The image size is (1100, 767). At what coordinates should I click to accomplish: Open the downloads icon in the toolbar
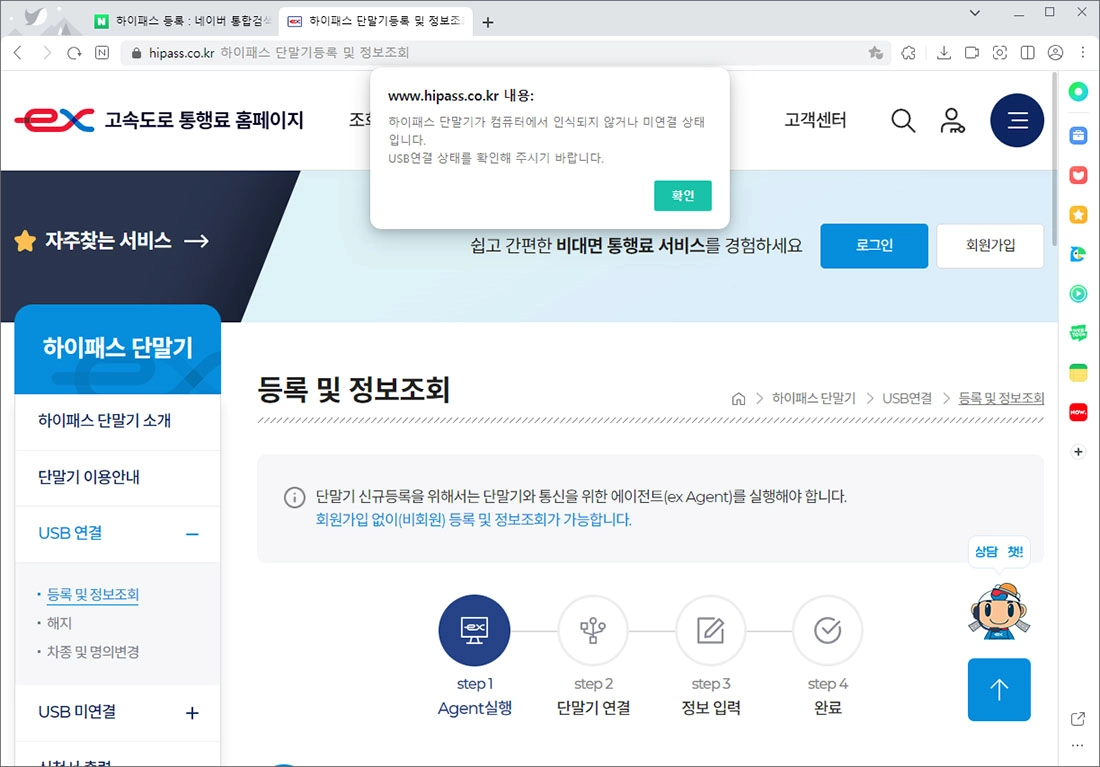(x=944, y=52)
